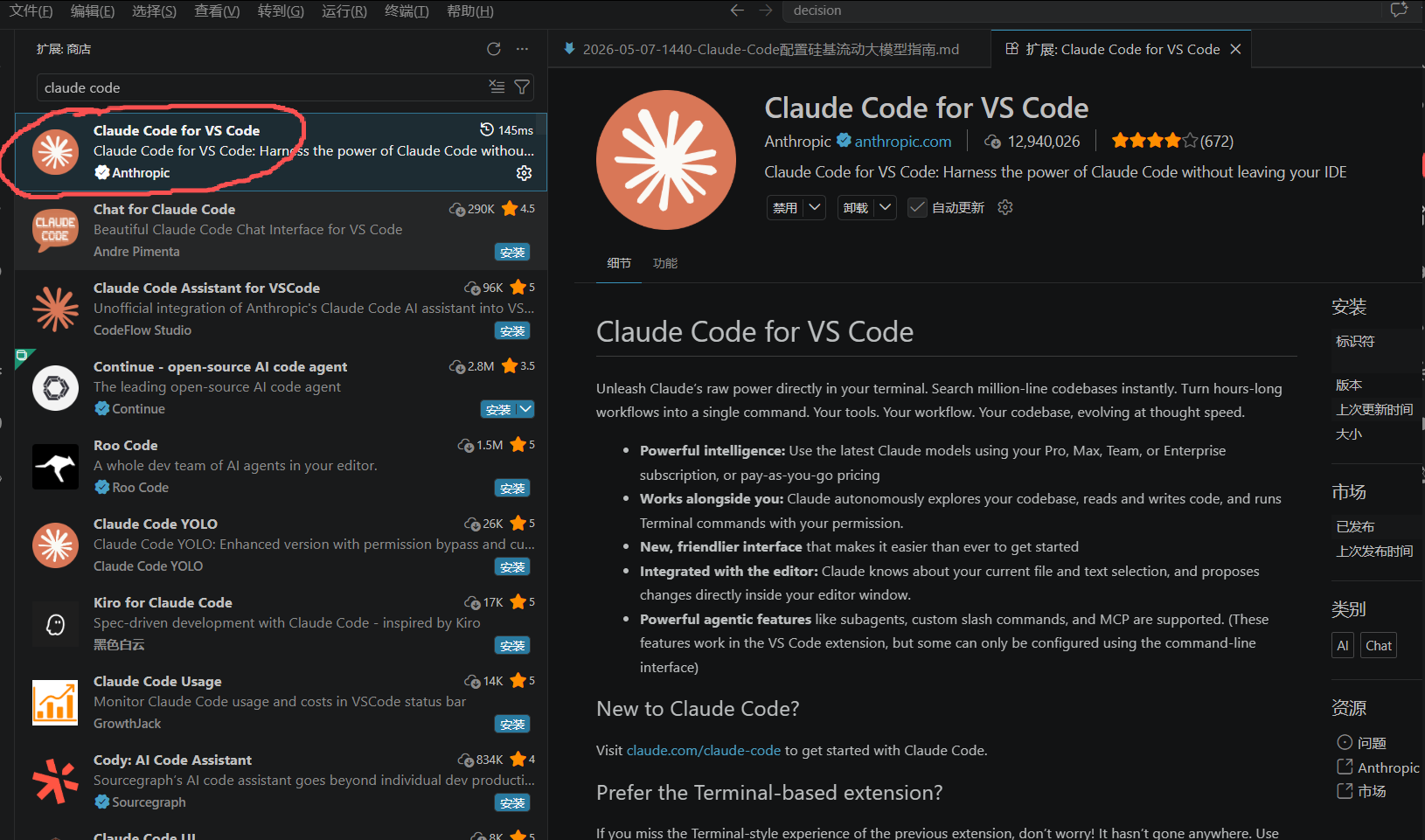
Task: Click the Chat for Claude Code extension icon
Action: point(55,230)
